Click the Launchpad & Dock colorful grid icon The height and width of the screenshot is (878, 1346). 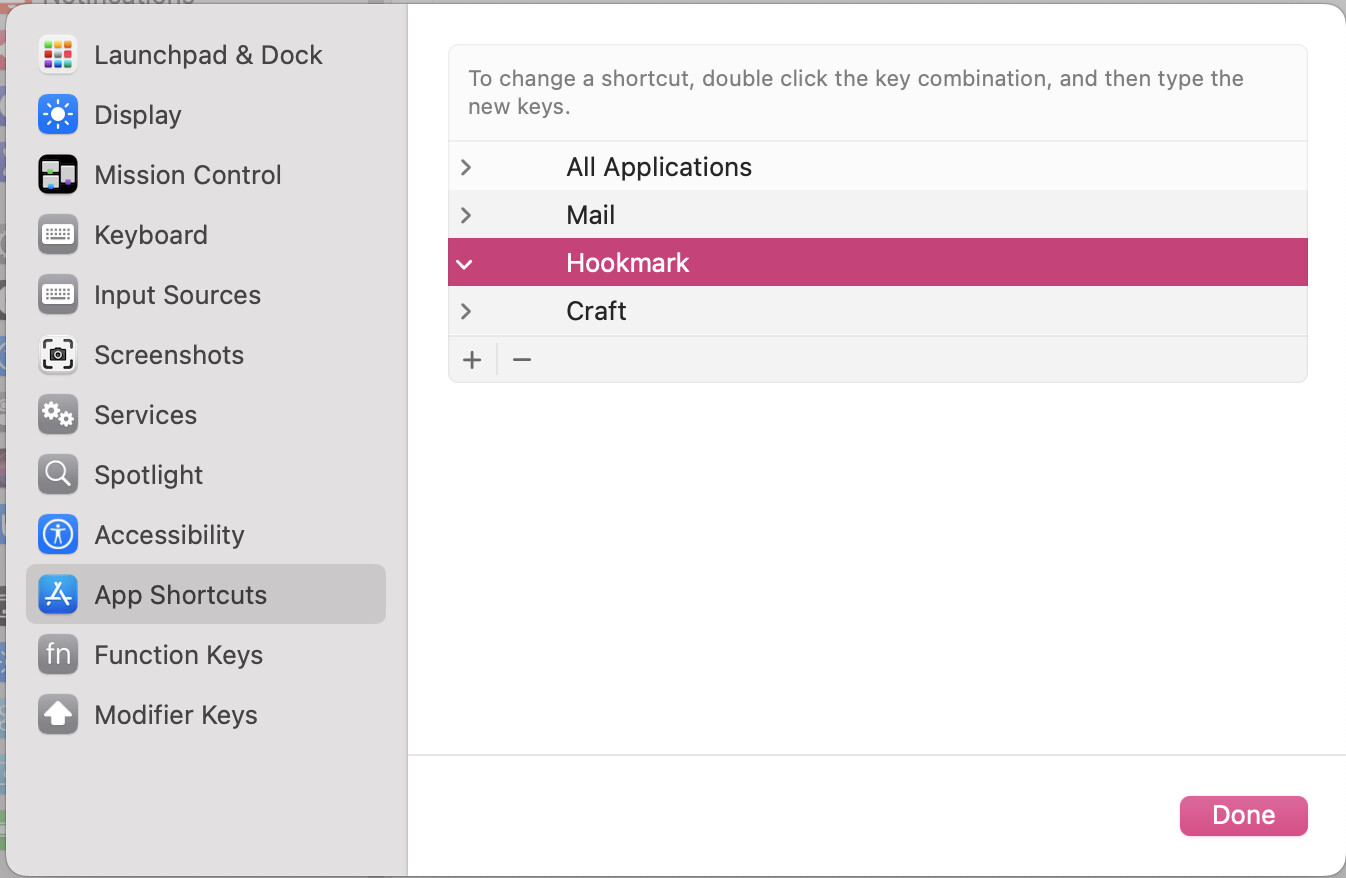coord(58,55)
